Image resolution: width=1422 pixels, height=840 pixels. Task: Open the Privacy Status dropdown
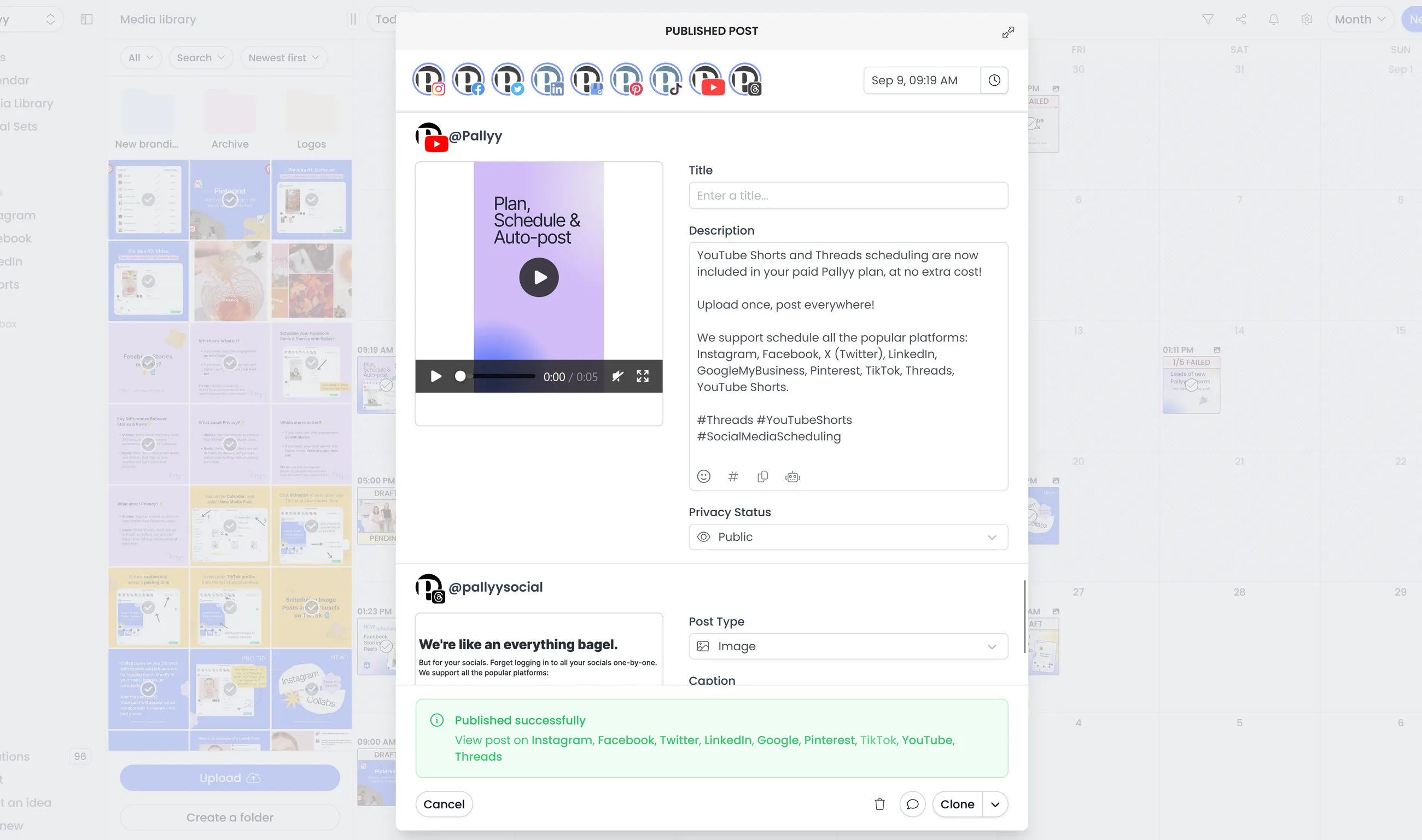click(x=848, y=536)
